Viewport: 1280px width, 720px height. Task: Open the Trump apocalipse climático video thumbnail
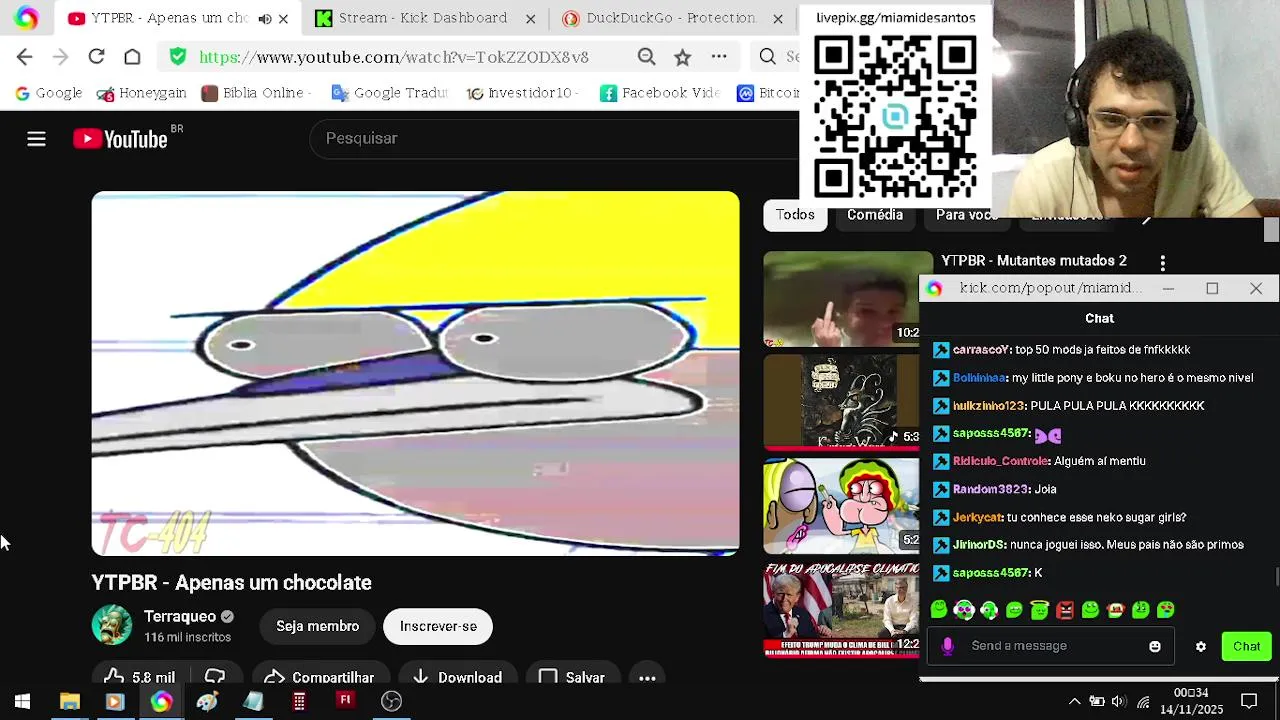point(841,610)
